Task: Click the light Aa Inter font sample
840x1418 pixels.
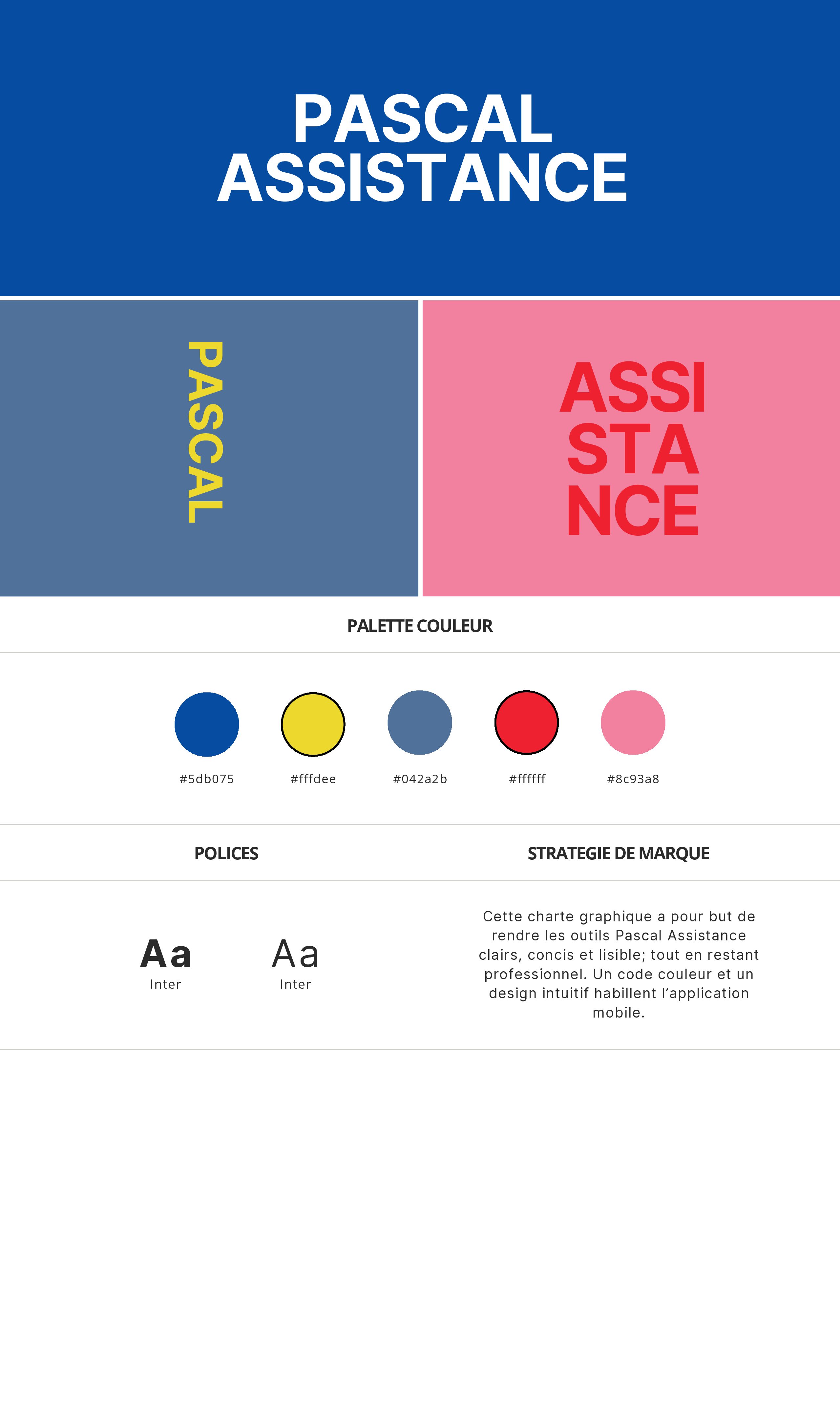Action: pos(295,963)
